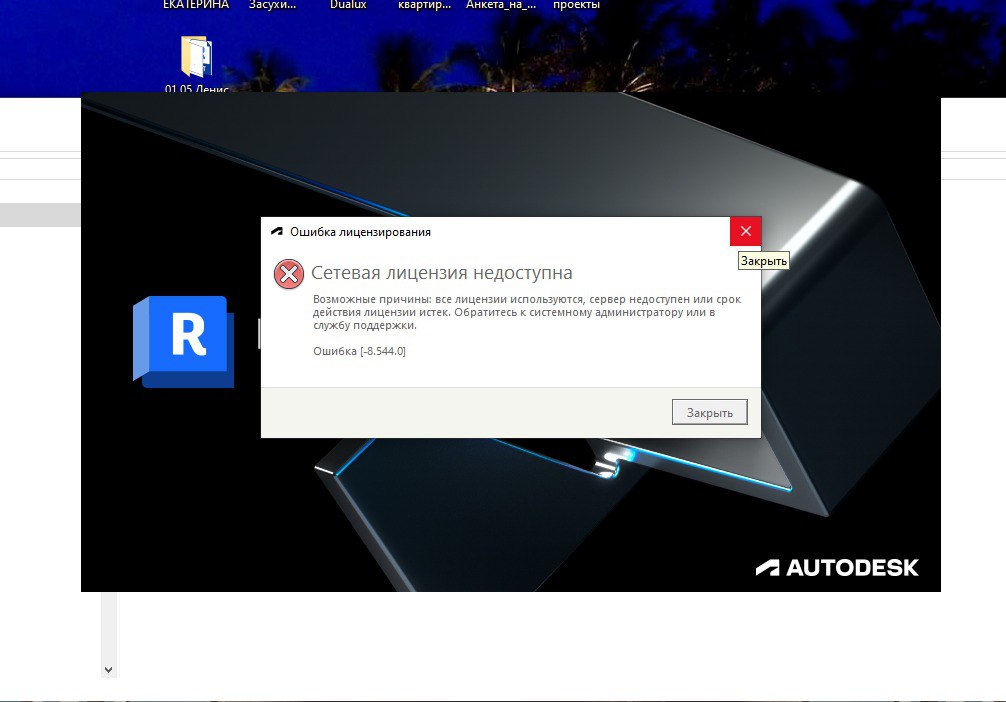
Task: Click the Revit R logo on the splash screen
Action: tap(183, 341)
